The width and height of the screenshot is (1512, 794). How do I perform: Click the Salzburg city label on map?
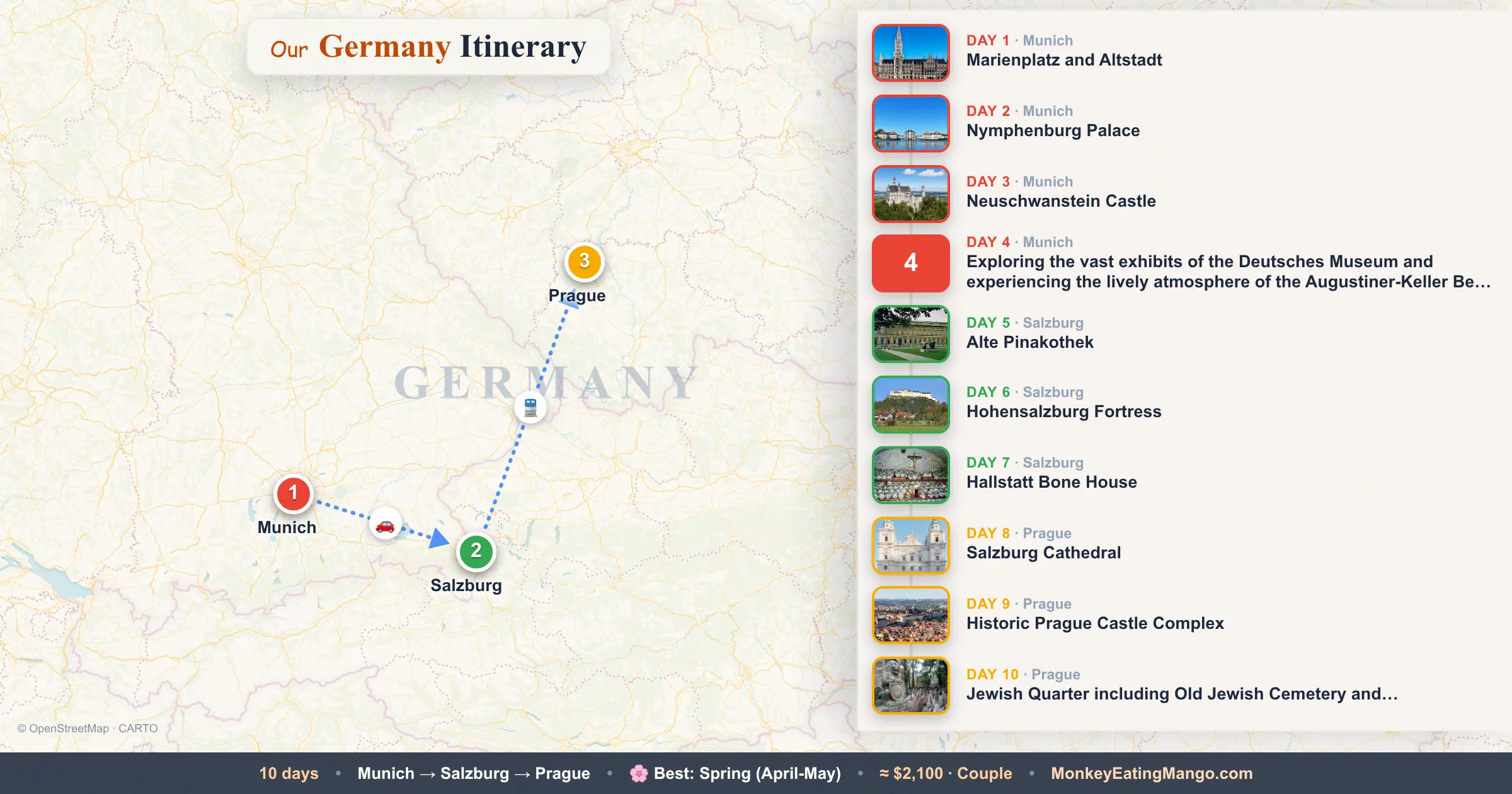(466, 585)
